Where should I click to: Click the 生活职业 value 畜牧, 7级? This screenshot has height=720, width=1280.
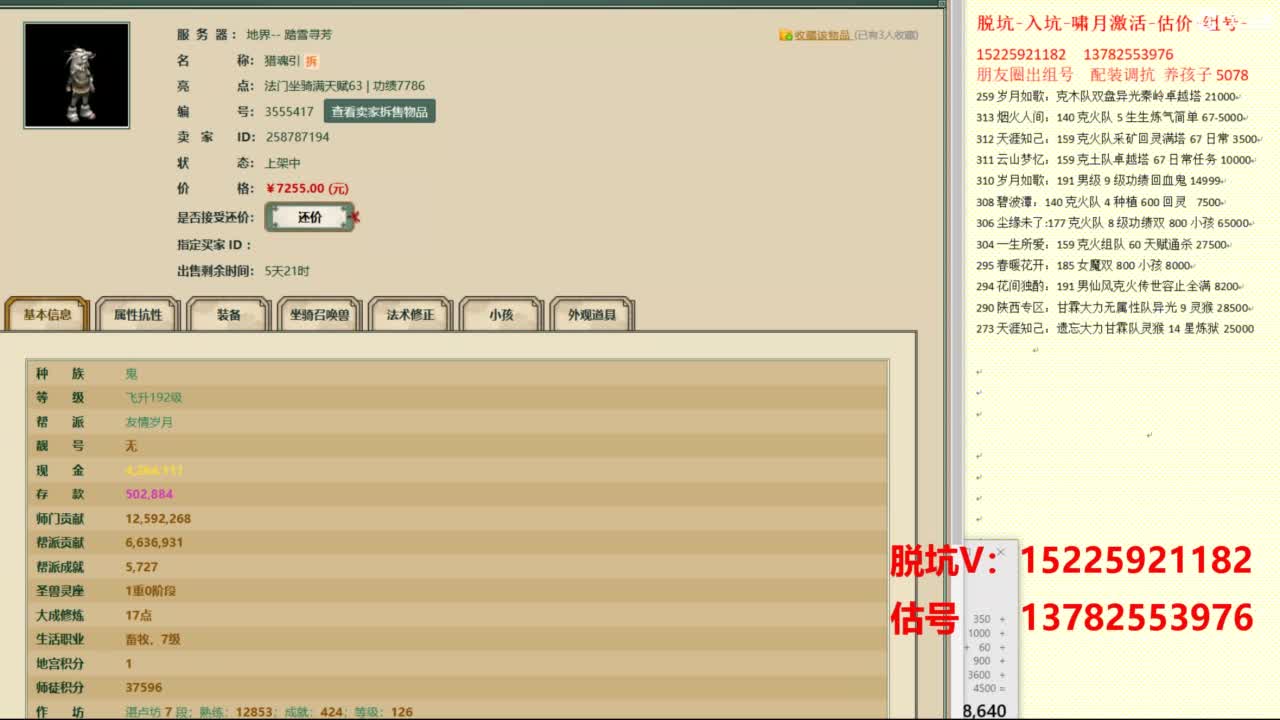(153, 639)
